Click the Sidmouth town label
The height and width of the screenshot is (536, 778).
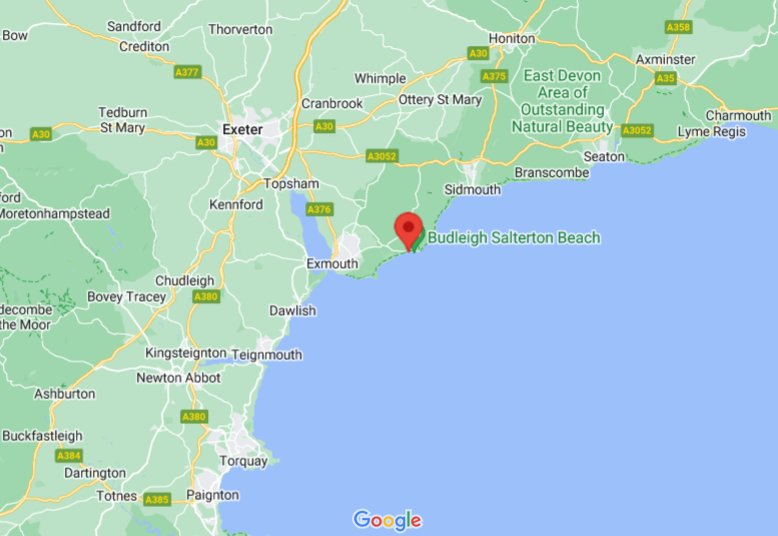(x=472, y=190)
